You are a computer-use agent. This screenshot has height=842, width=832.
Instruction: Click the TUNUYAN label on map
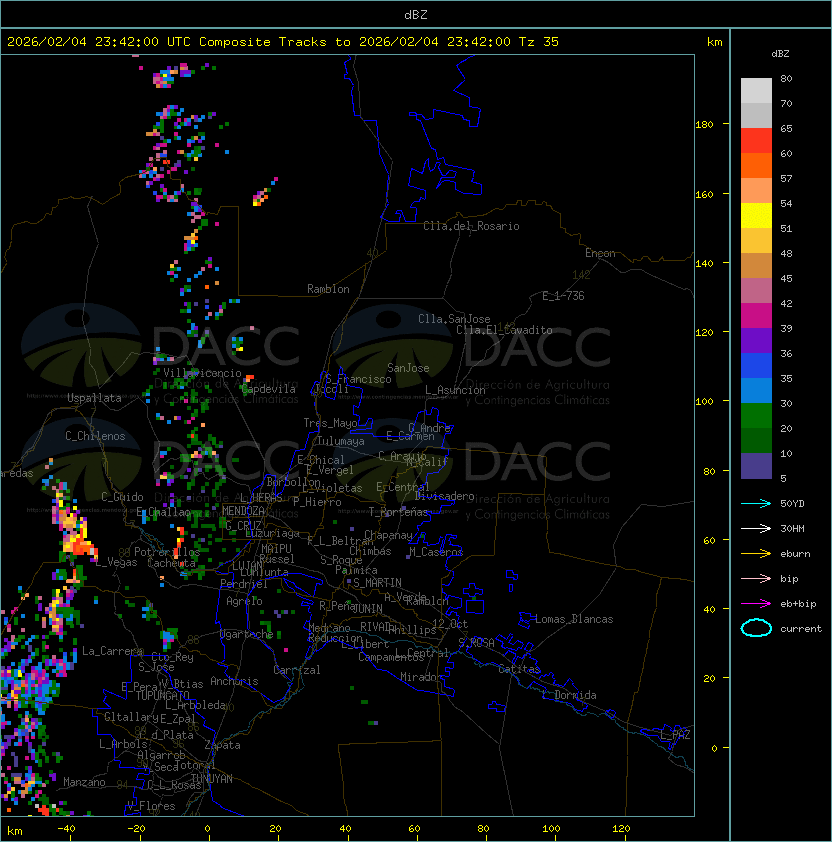(x=212, y=779)
